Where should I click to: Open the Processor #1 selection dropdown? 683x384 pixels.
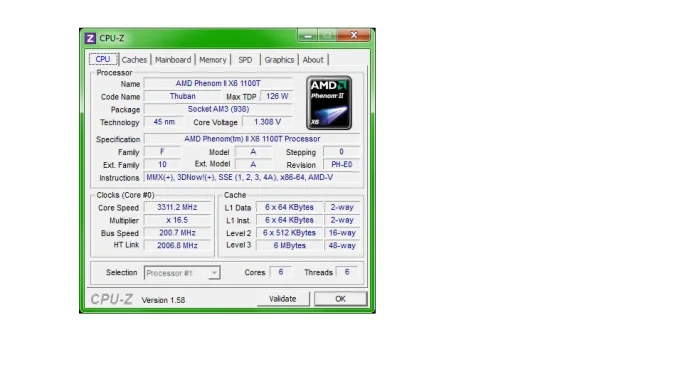182,273
